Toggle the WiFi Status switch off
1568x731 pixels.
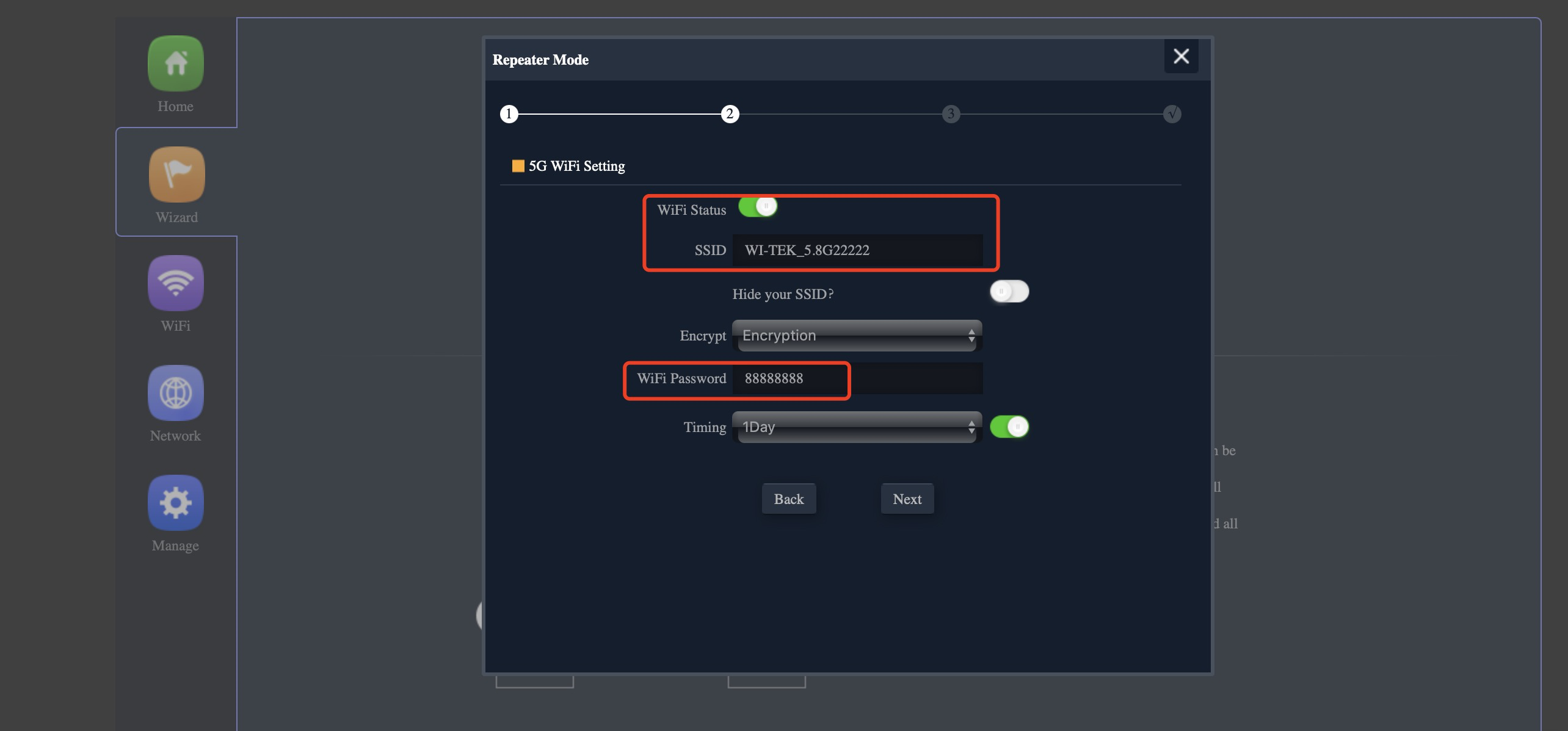(x=758, y=207)
